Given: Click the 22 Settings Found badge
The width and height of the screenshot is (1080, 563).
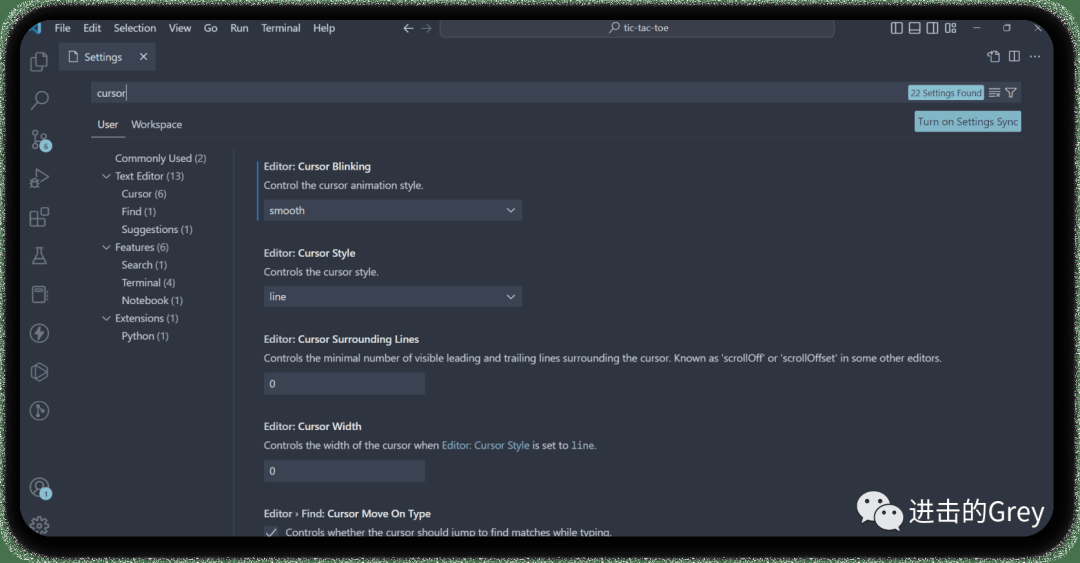Looking at the screenshot, I should [946, 93].
